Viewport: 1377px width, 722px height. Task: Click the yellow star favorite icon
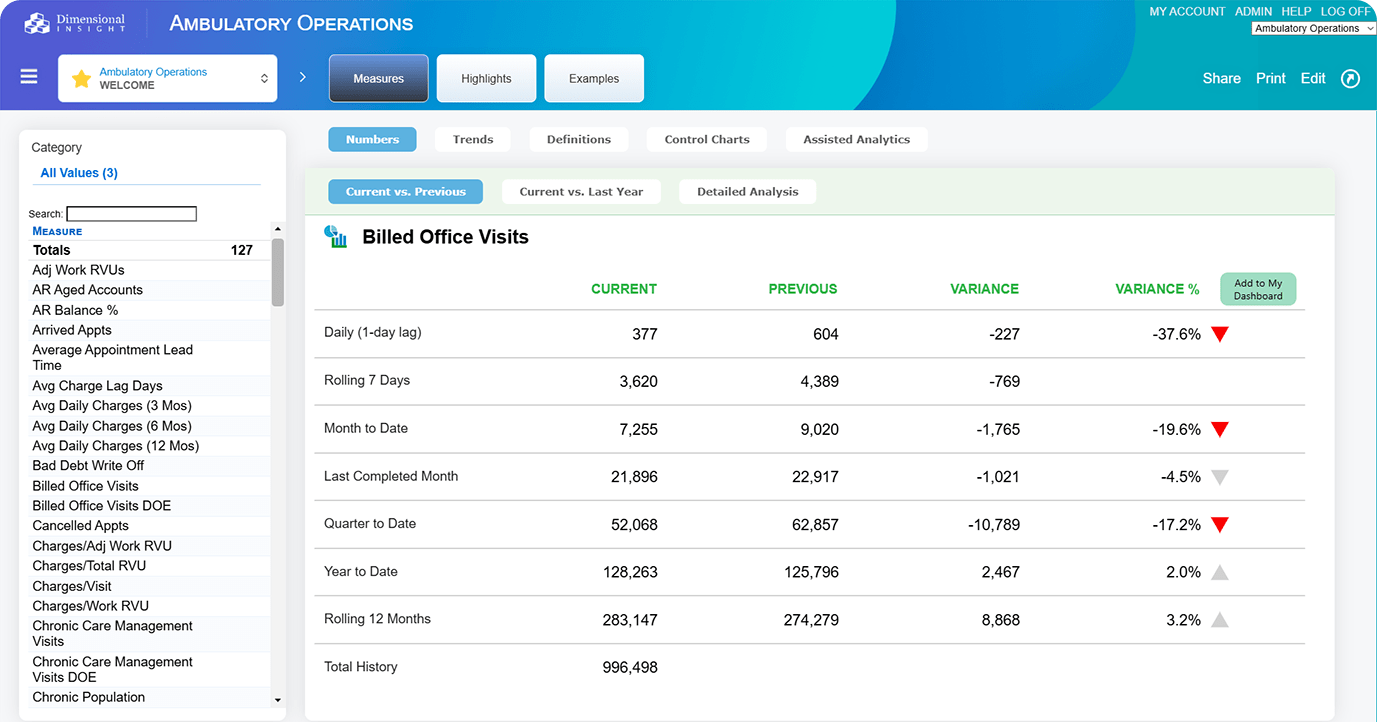81,79
